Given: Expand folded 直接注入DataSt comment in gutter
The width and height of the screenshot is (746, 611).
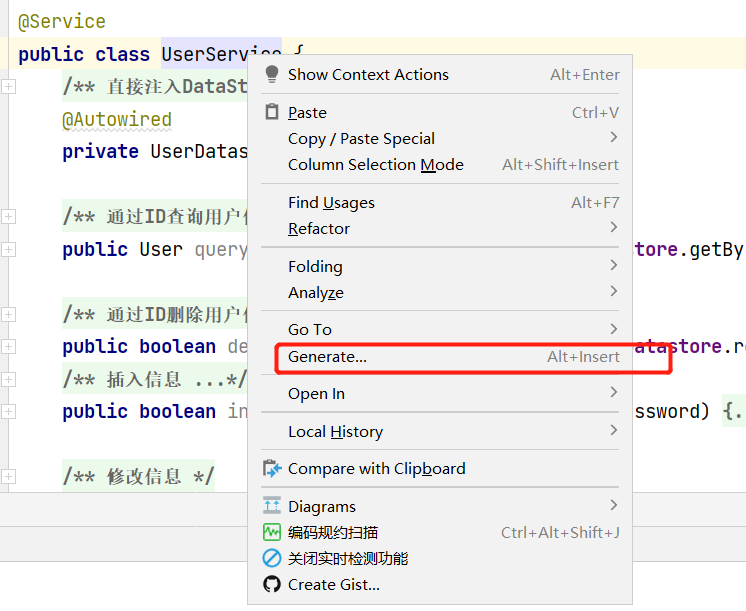Looking at the screenshot, I should [x=8, y=87].
